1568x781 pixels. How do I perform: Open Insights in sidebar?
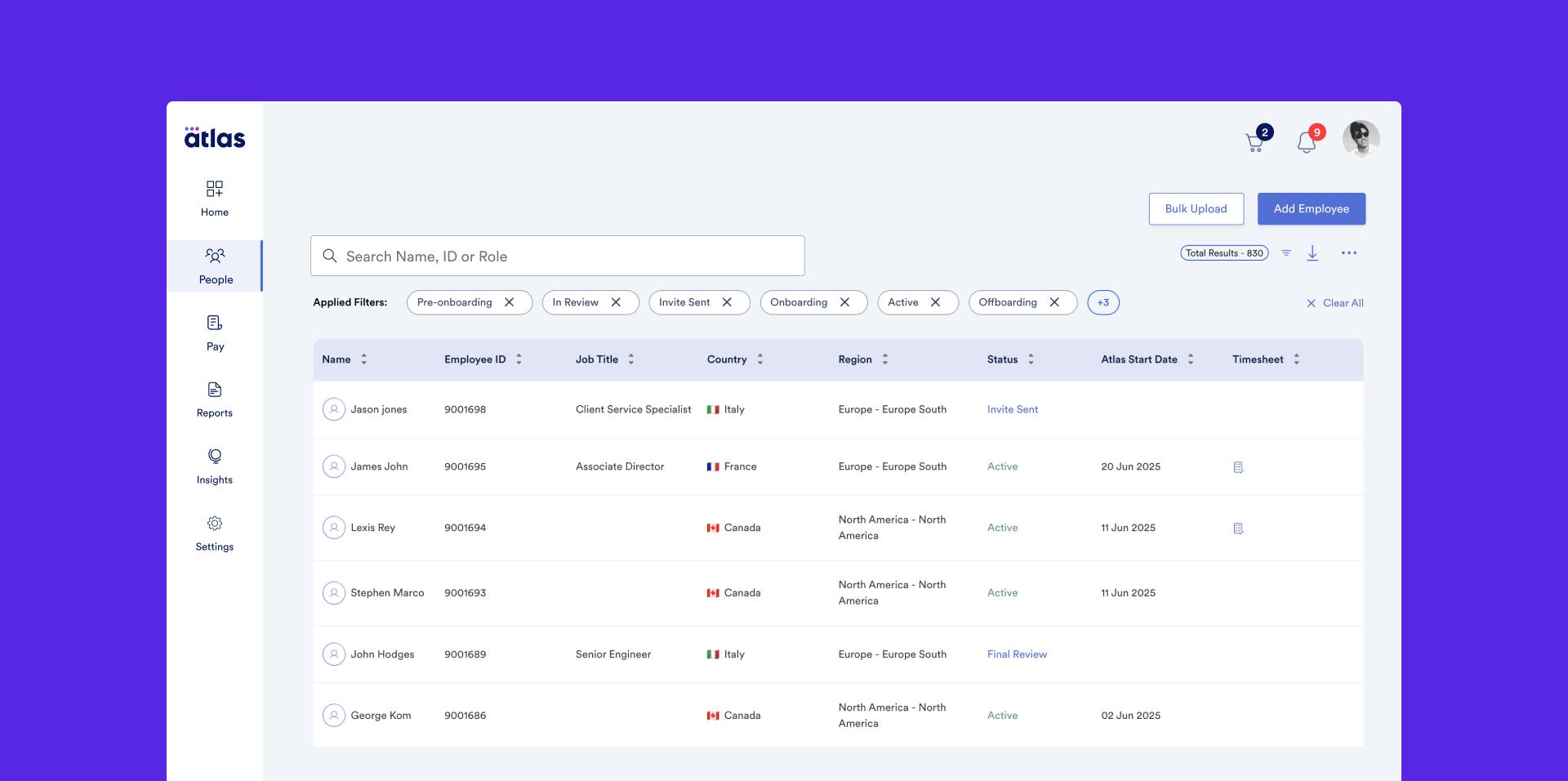(x=215, y=467)
